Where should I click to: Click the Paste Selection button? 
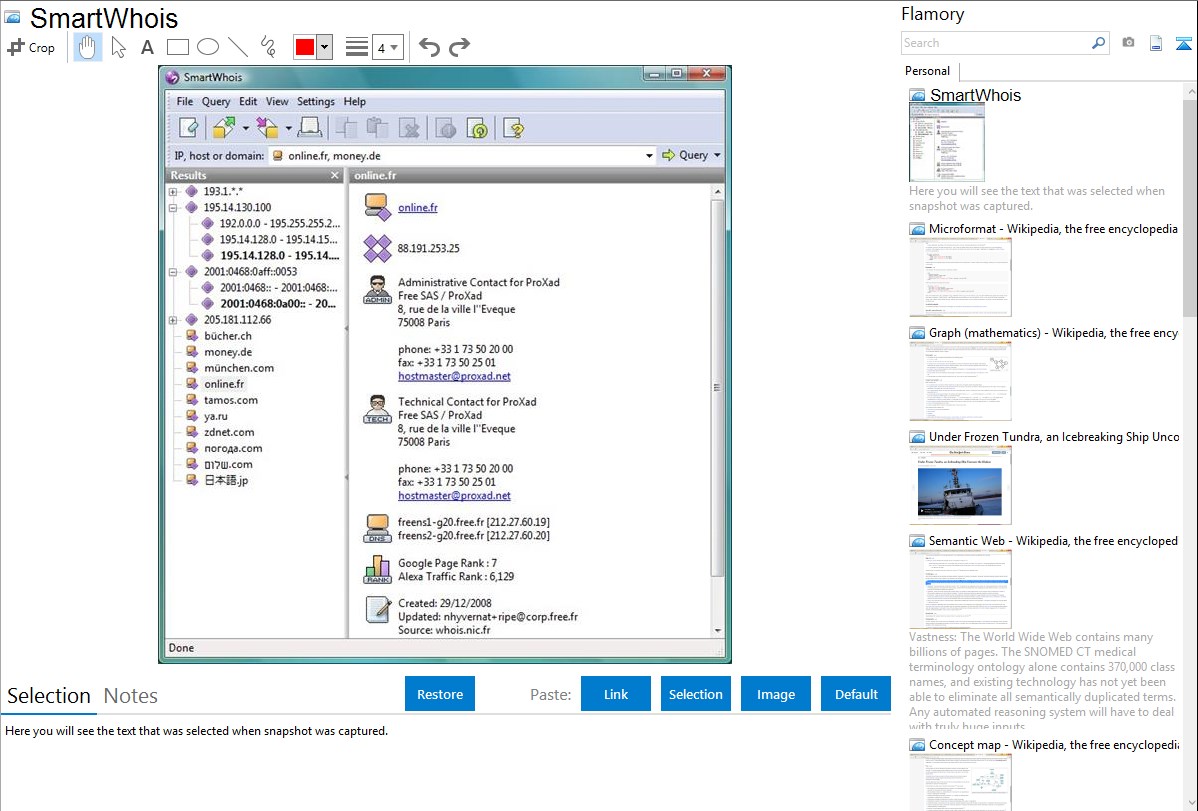pyautogui.click(x=696, y=694)
